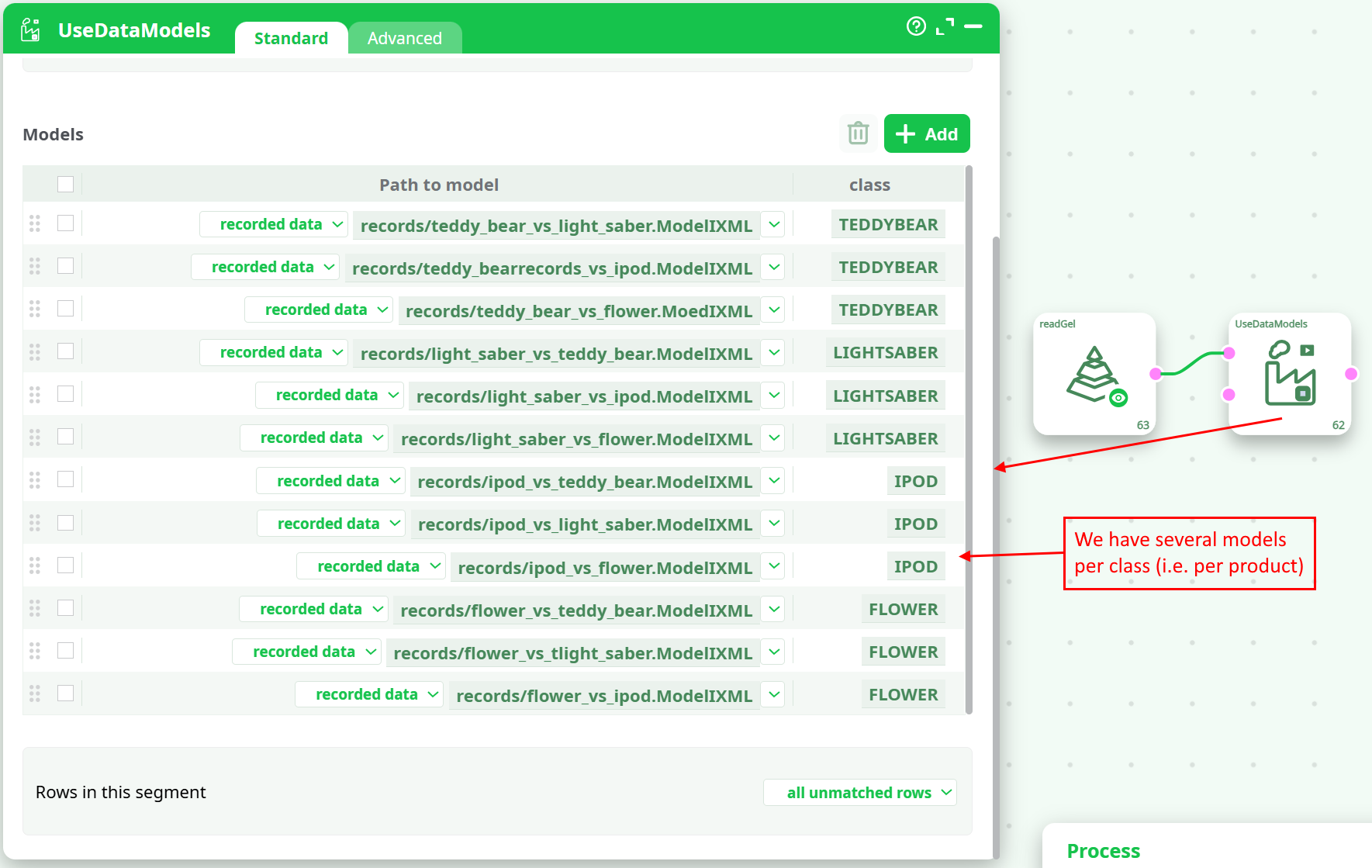The image size is (1372, 868).
Task: Click the Add button
Action: [927, 133]
